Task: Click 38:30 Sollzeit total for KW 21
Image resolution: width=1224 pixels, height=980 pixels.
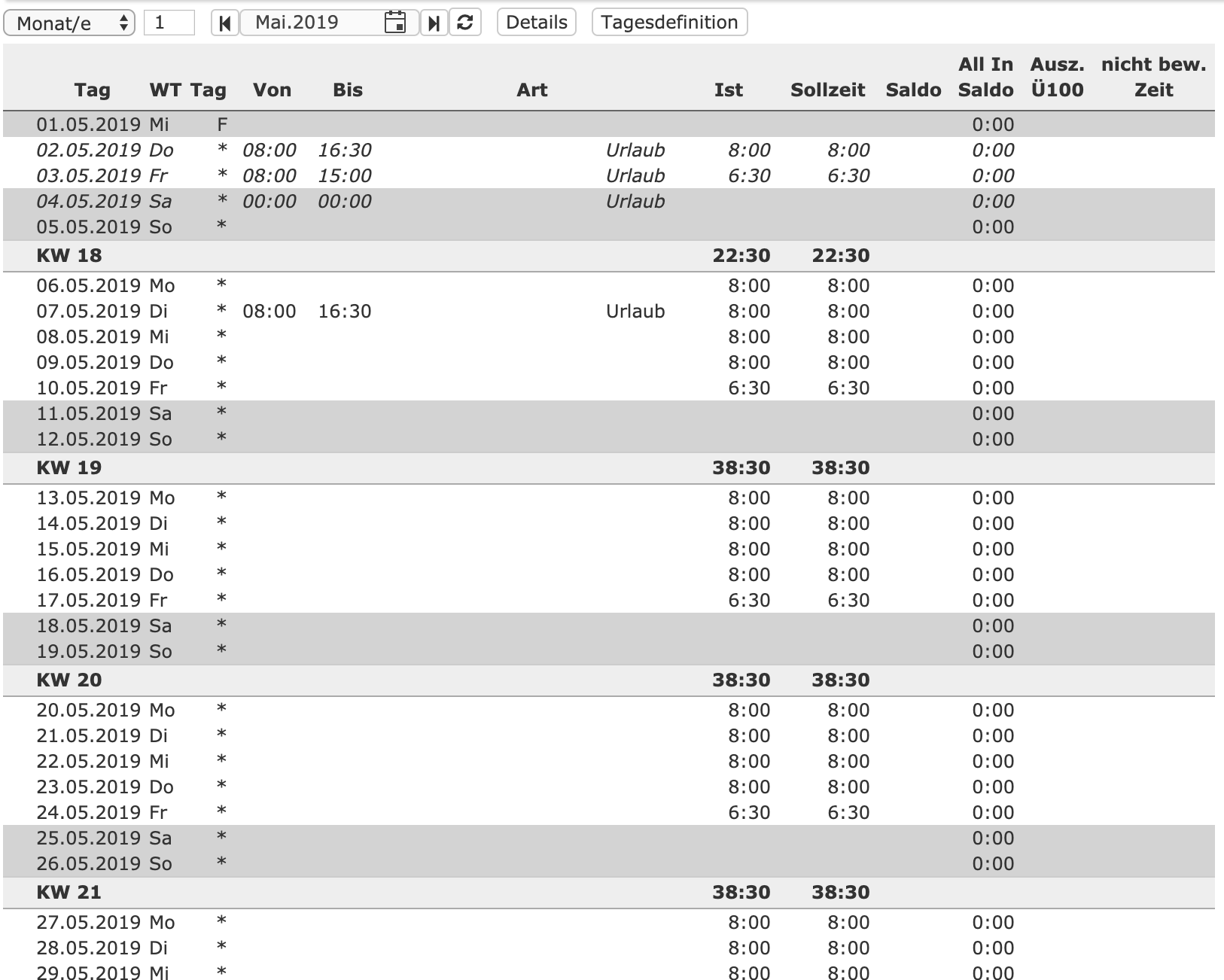Action: click(841, 892)
